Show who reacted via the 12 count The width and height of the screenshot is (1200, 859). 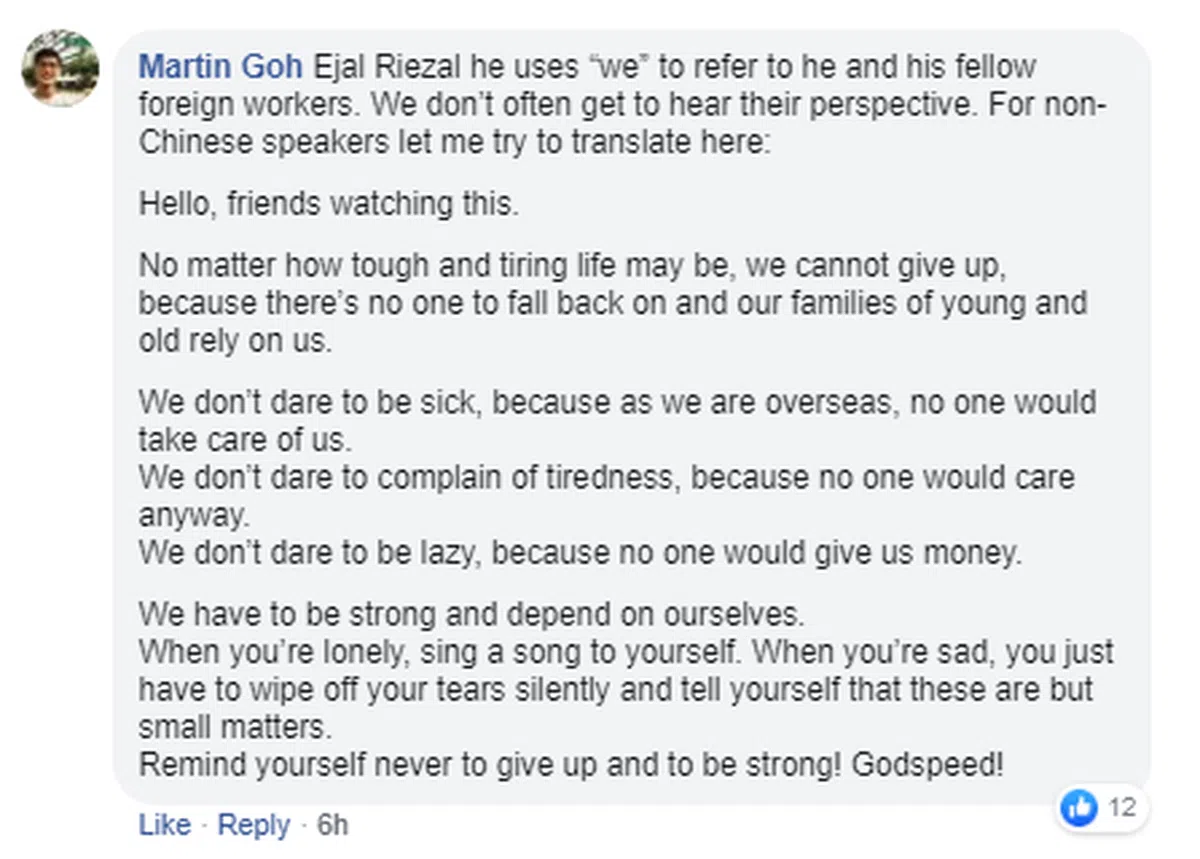pos(1122,807)
